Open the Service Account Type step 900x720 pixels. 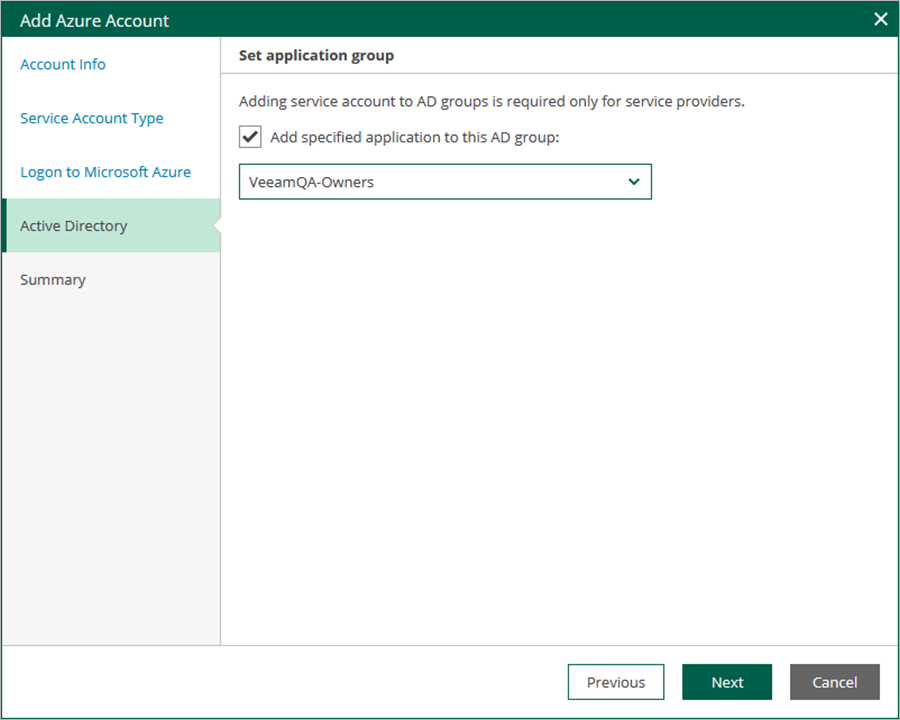click(92, 118)
